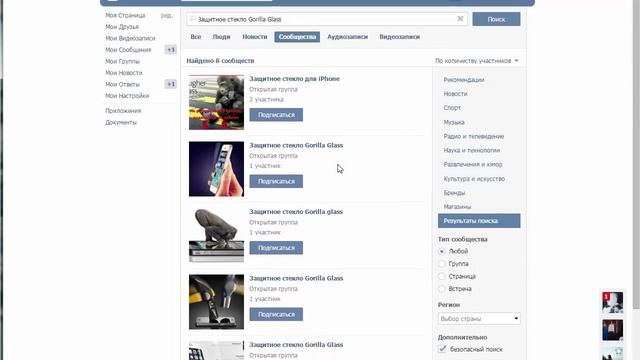Subscribe to the group with crouching gorilla image
640x360 pixels.
click(276, 248)
